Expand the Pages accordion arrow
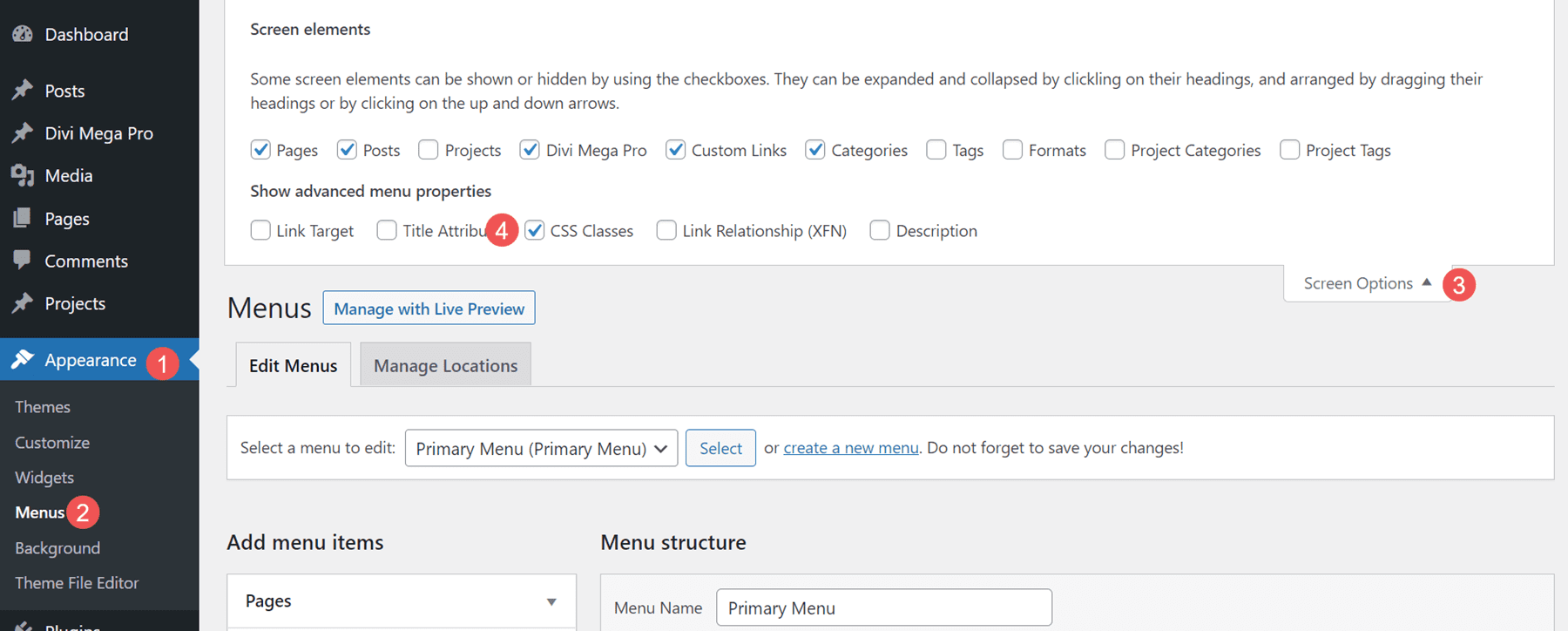 (551, 601)
